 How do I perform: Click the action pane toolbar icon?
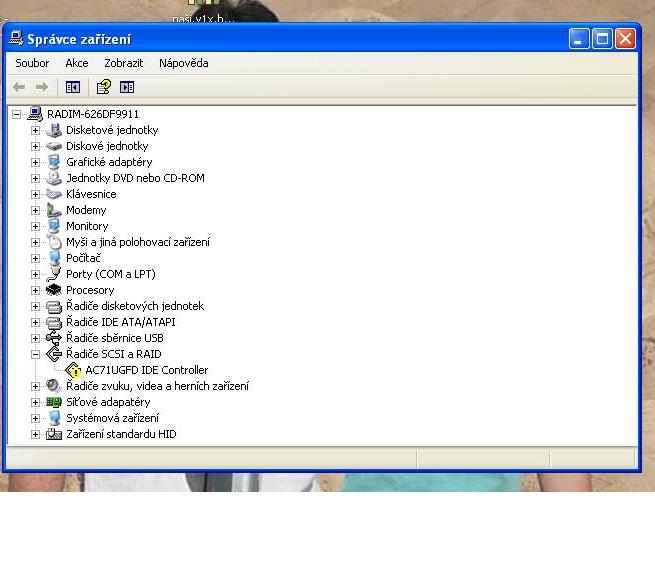pyautogui.click(x=127, y=87)
